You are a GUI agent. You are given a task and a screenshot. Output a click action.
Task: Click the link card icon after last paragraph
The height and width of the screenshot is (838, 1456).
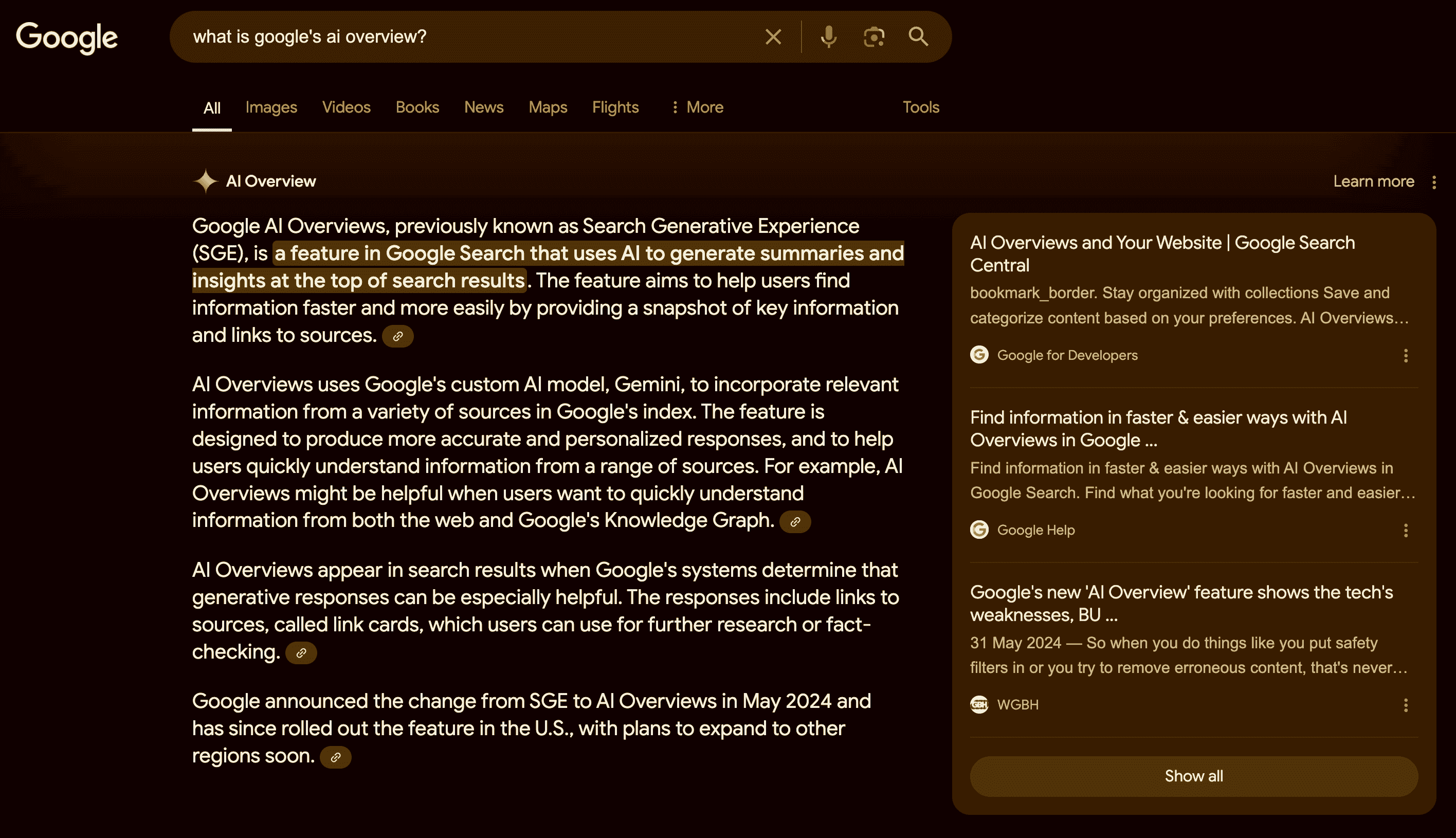337,757
